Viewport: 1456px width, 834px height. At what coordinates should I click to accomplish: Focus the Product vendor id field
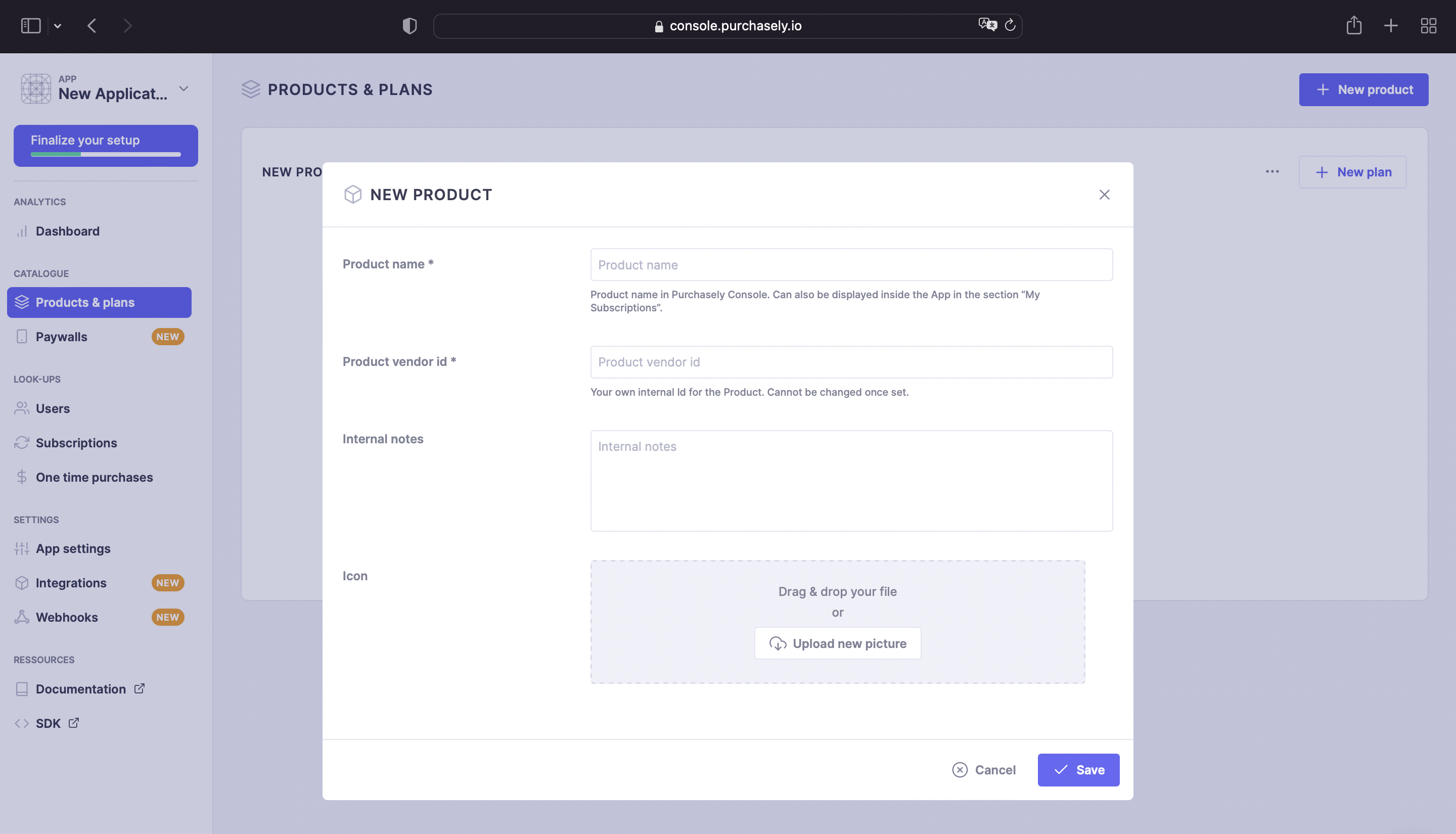851,362
